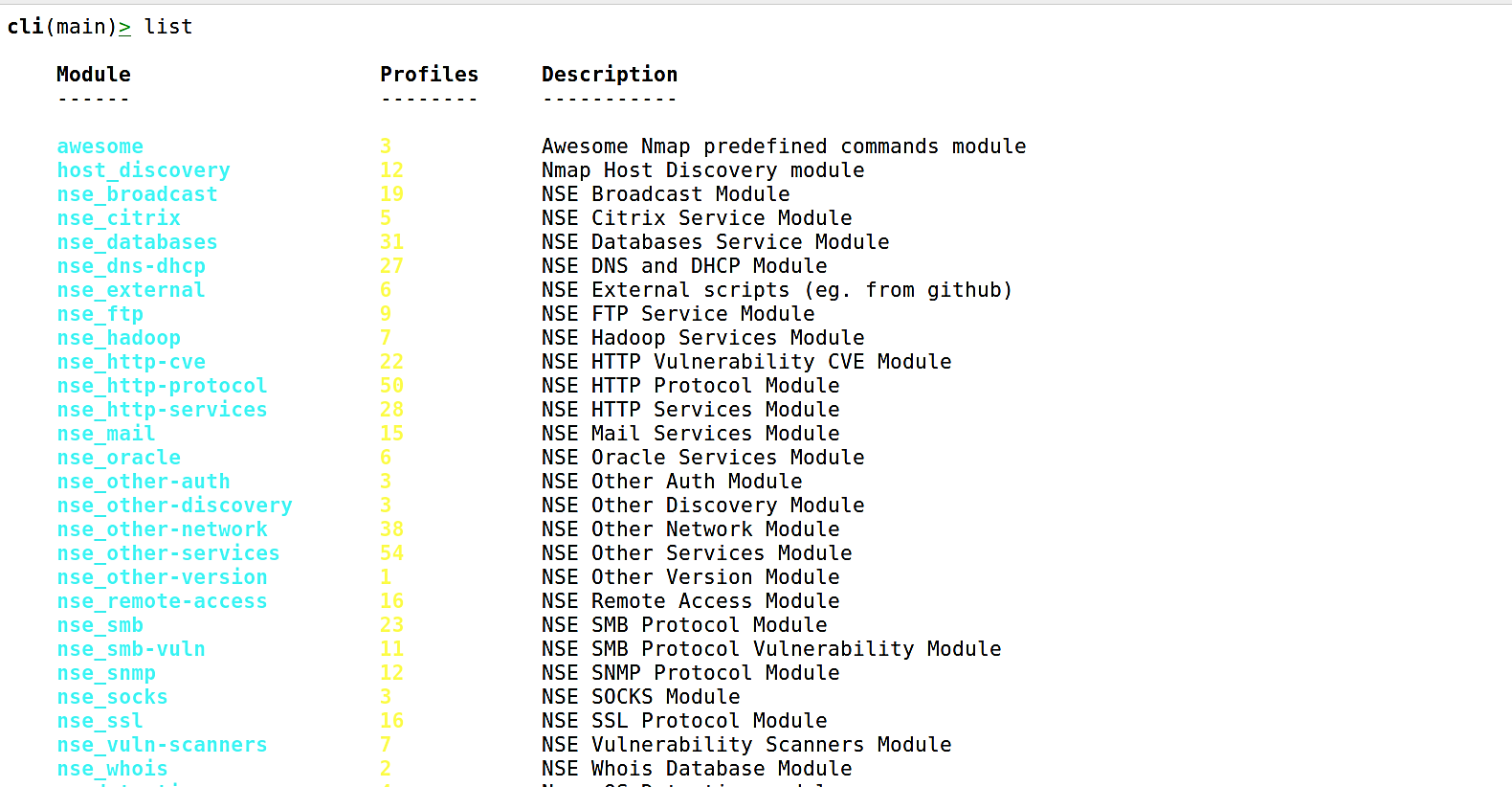The image size is (1512, 787).
Task: Click profile count 15 for nse_mail
Action: tap(392, 434)
